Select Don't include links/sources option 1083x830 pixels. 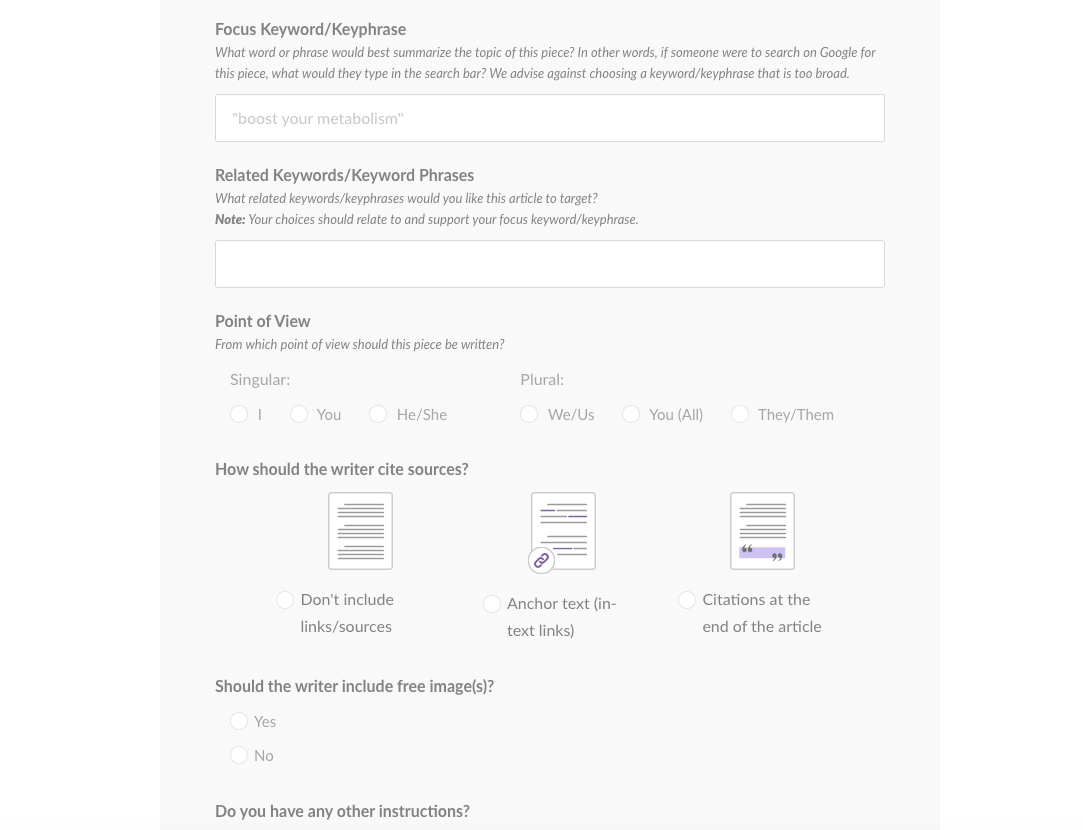point(285,600)
